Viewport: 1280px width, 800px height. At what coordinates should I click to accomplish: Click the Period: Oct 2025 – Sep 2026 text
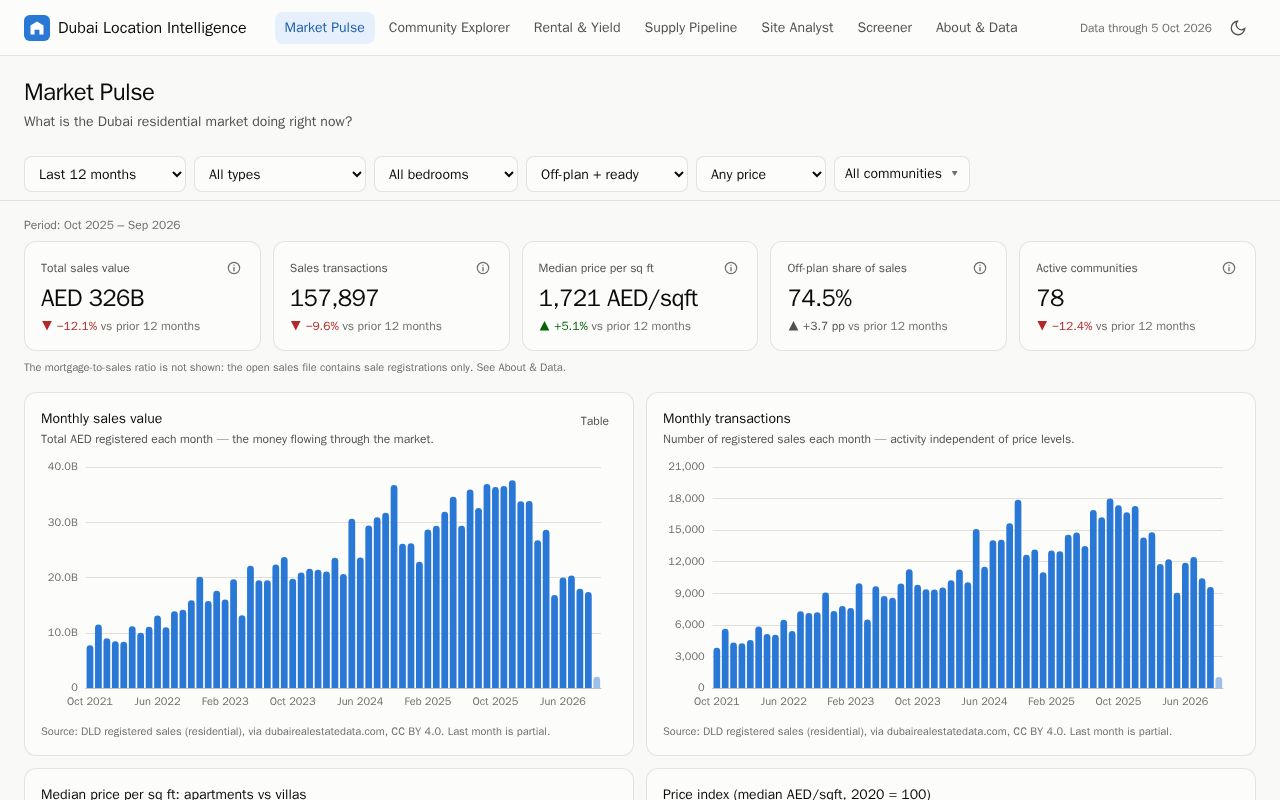[x=102, y=225]
